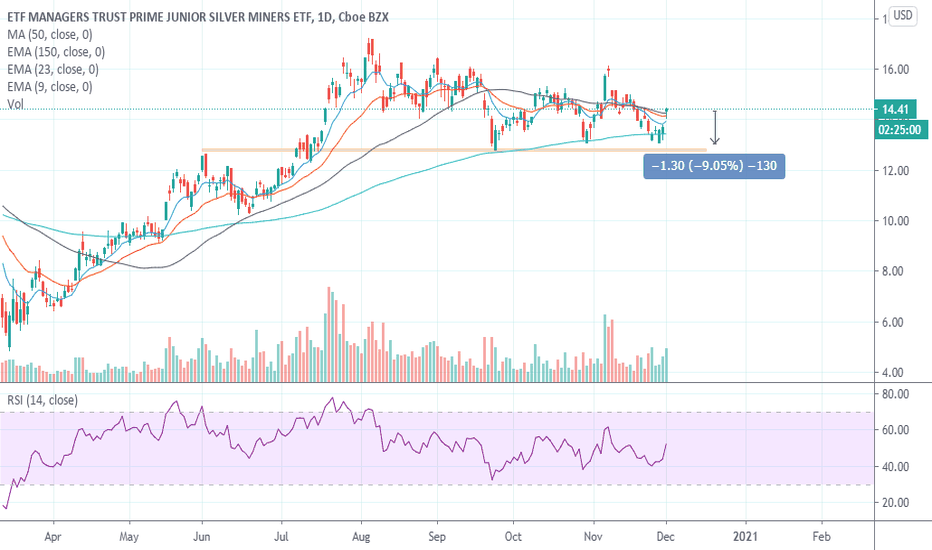
Task: Click the Aug date label on time axis
Action: click(361, 536)
